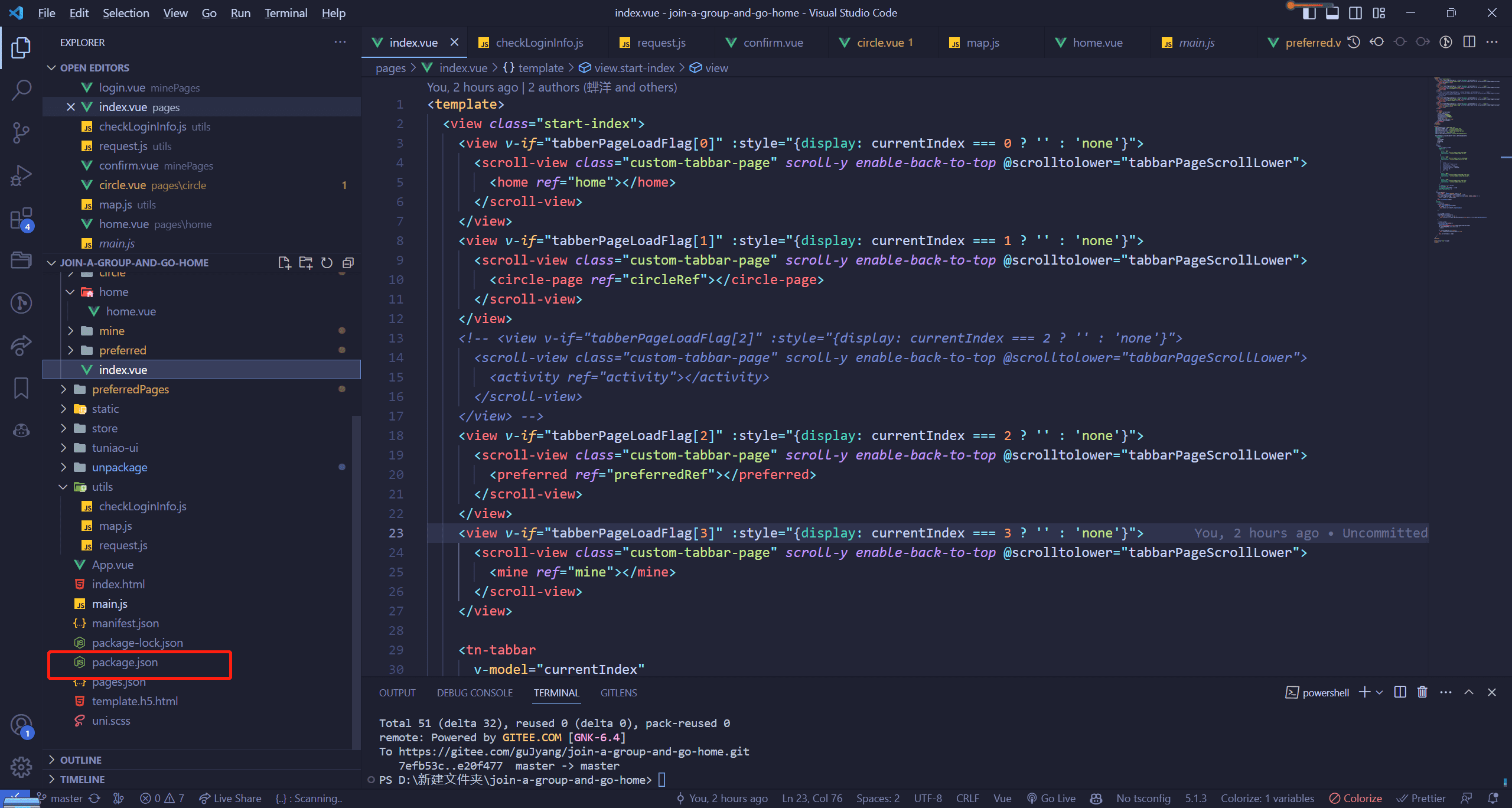Refresh the explorer file tree
Viewport: 1512px width, 808px height.
click(x=327, y=263)
